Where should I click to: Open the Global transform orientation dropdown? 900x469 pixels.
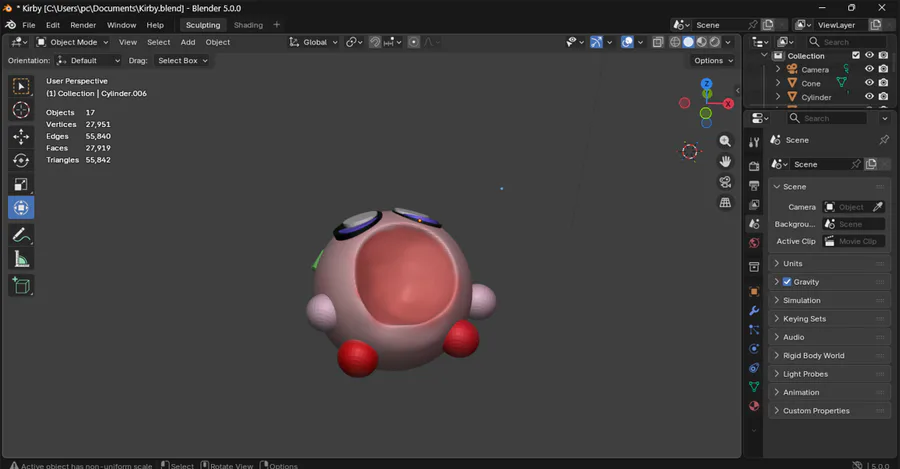[x=313, y=42]
